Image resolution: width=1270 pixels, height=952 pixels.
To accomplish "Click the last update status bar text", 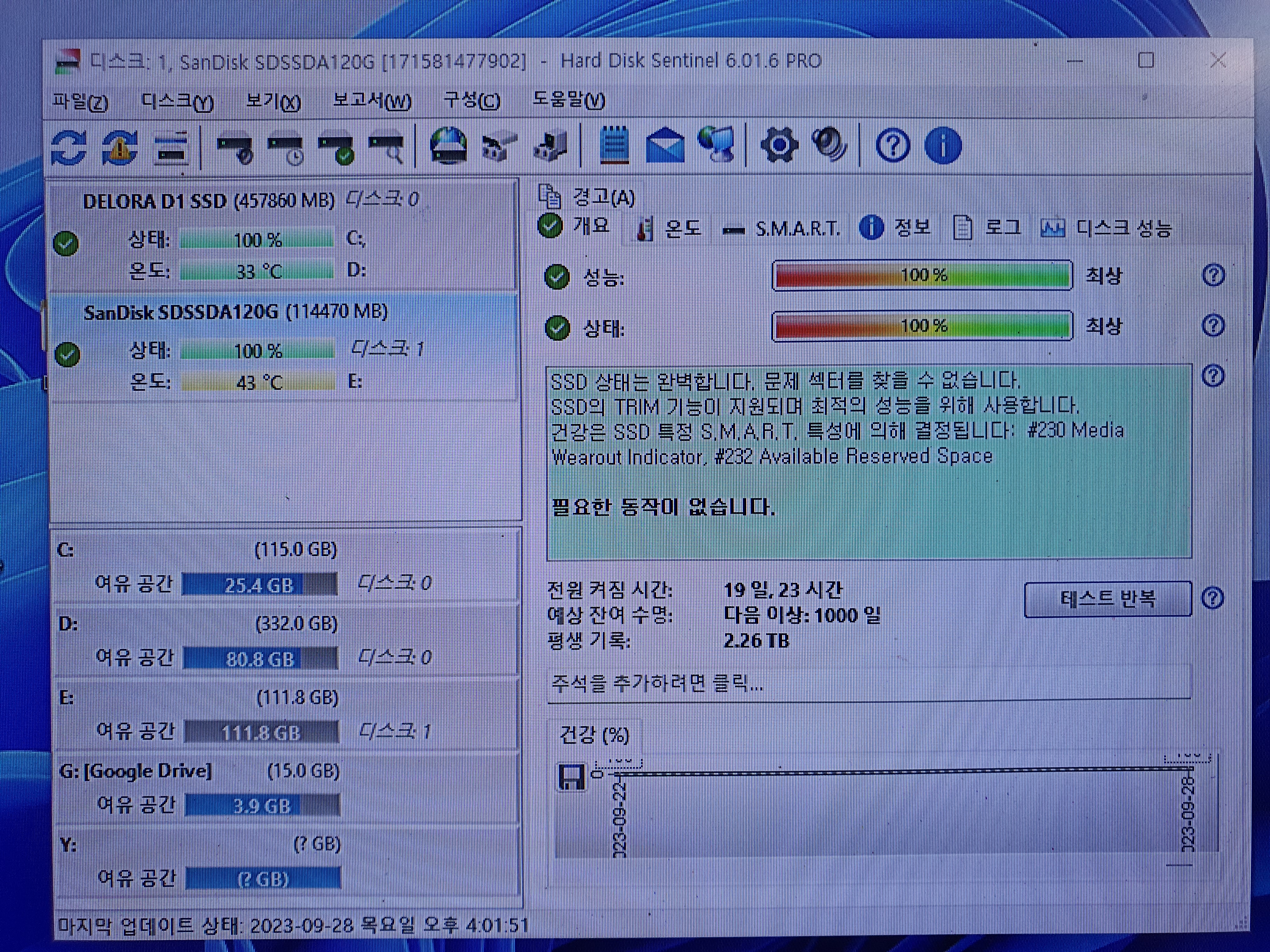I will [293, 925].
